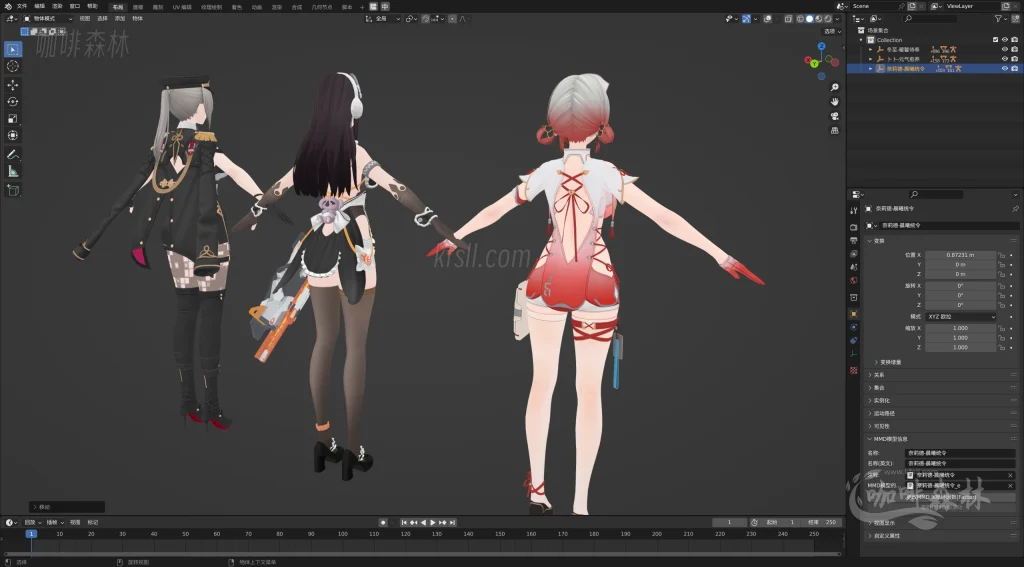Open the View Layer properties tab
The image size is (1024, 567).
pyautogui.click(x=854, y=253)
